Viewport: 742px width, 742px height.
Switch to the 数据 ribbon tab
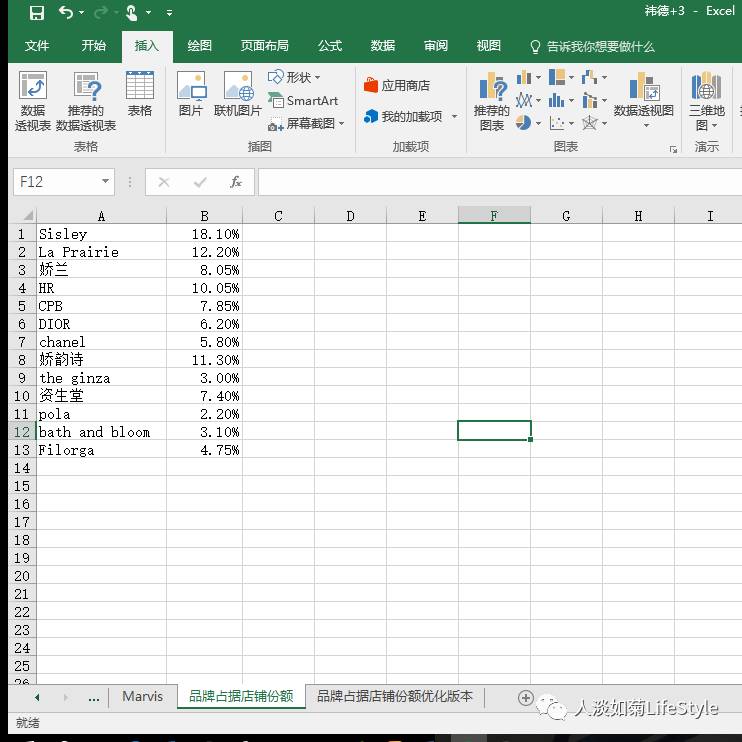click(x=383, y=46)
